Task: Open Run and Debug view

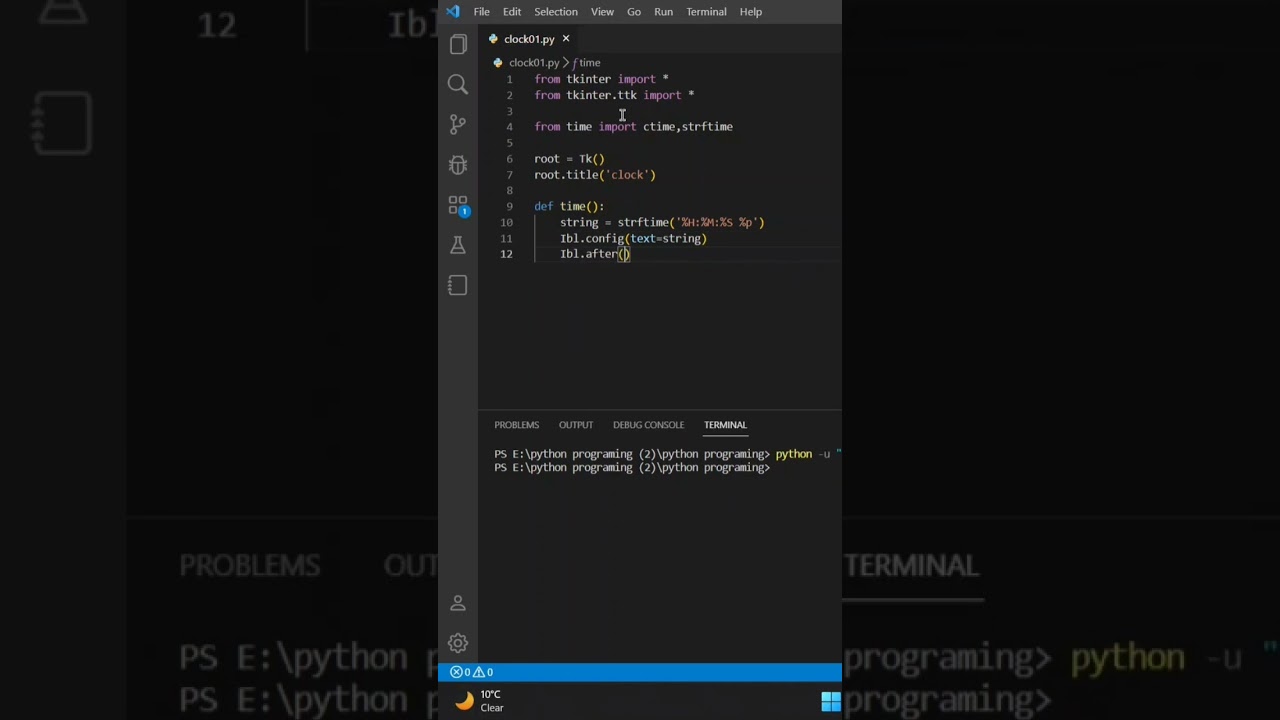Action: click(x=458, y=165)
